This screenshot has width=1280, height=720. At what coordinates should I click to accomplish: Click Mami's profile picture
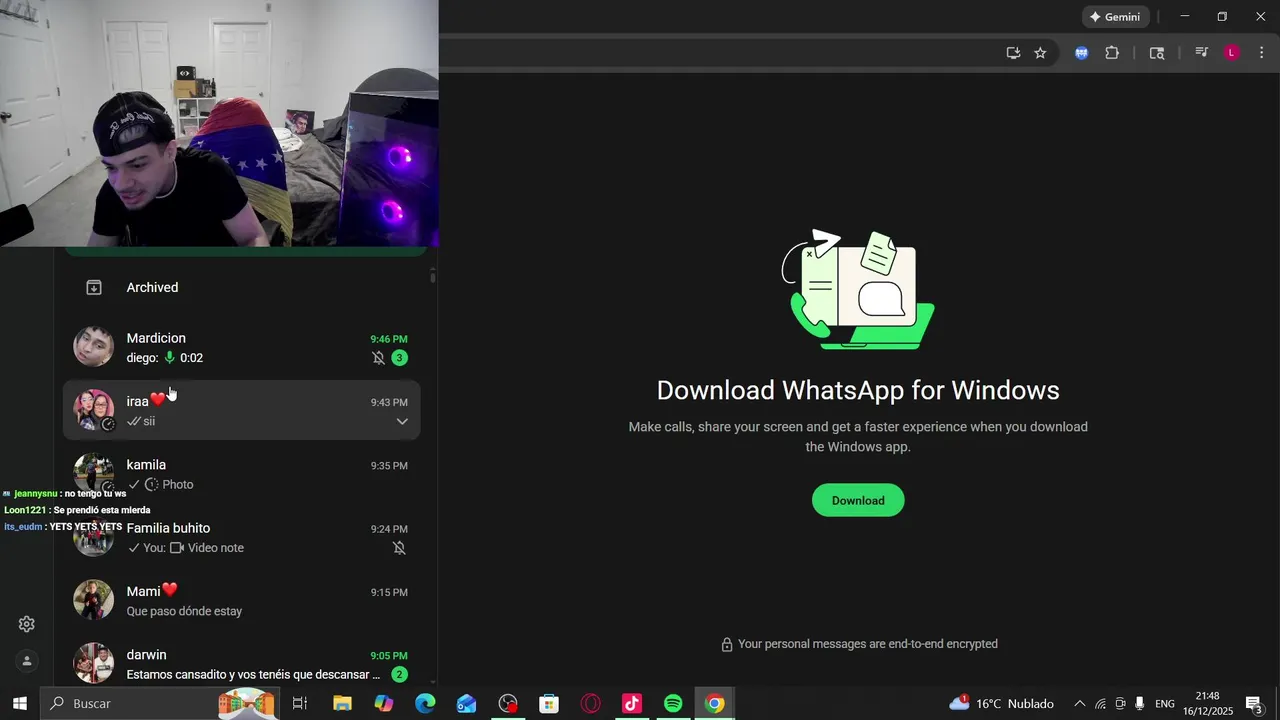point(94,600)
